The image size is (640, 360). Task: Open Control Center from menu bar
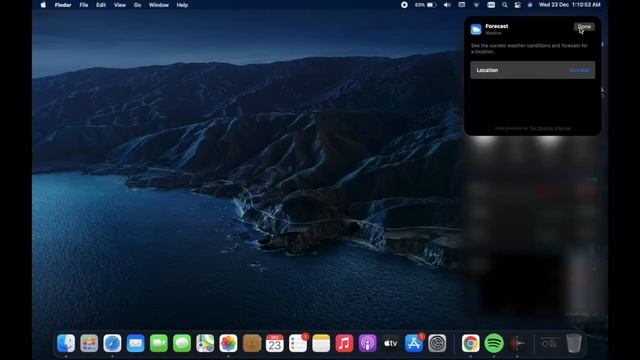(518, 5)
